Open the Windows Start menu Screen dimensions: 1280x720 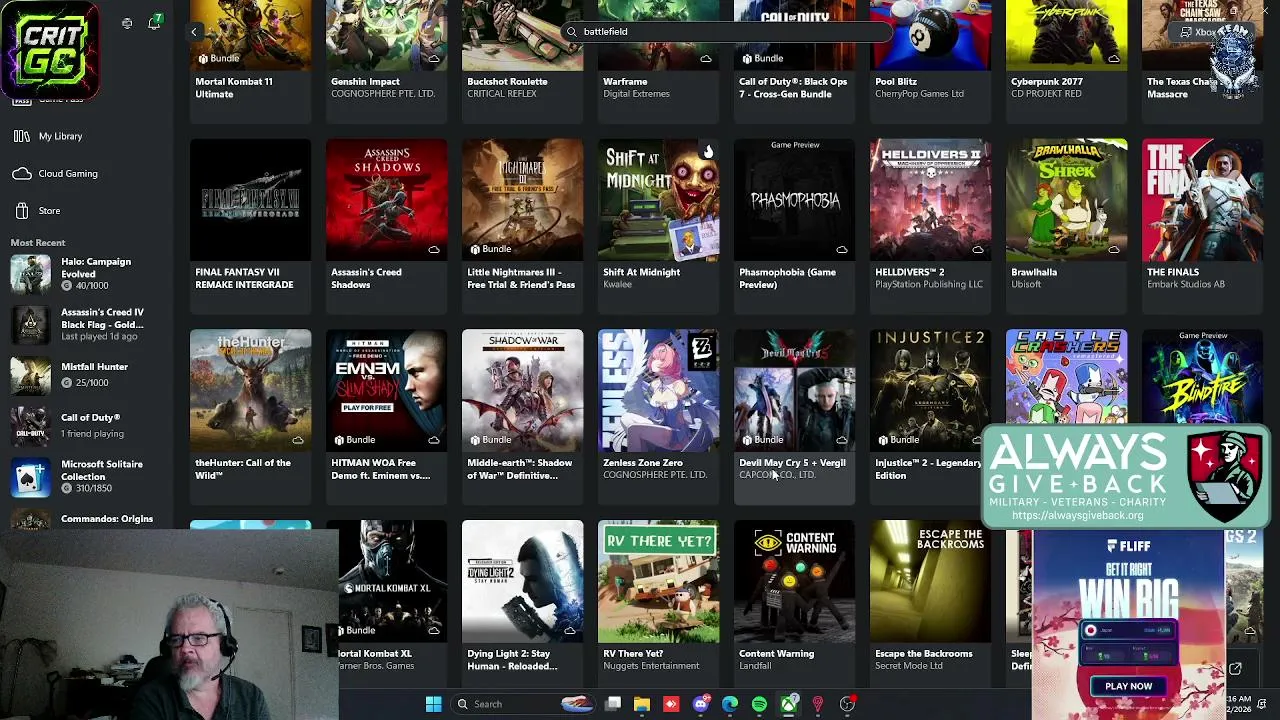(x=433, y=704)
